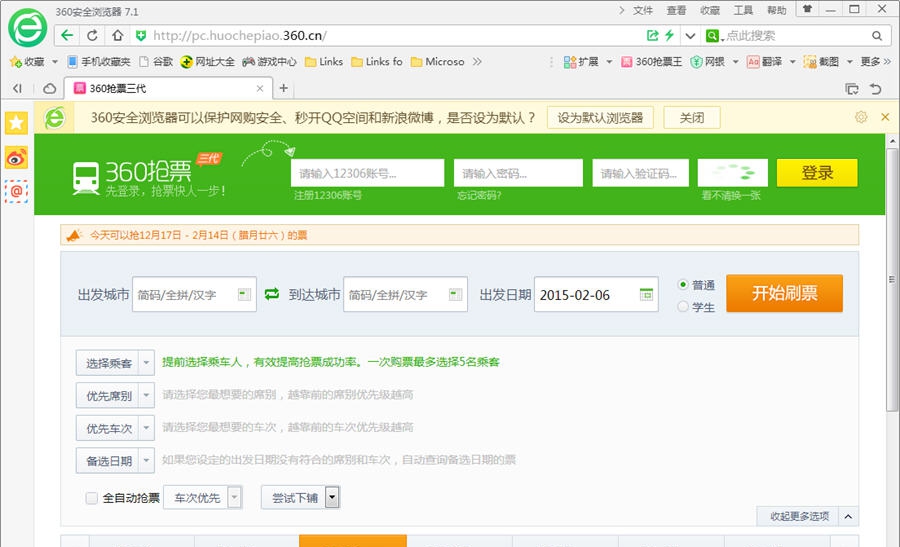Open Weibo sidebar icon
The image size is (900, 547).
tap(16, 157)
